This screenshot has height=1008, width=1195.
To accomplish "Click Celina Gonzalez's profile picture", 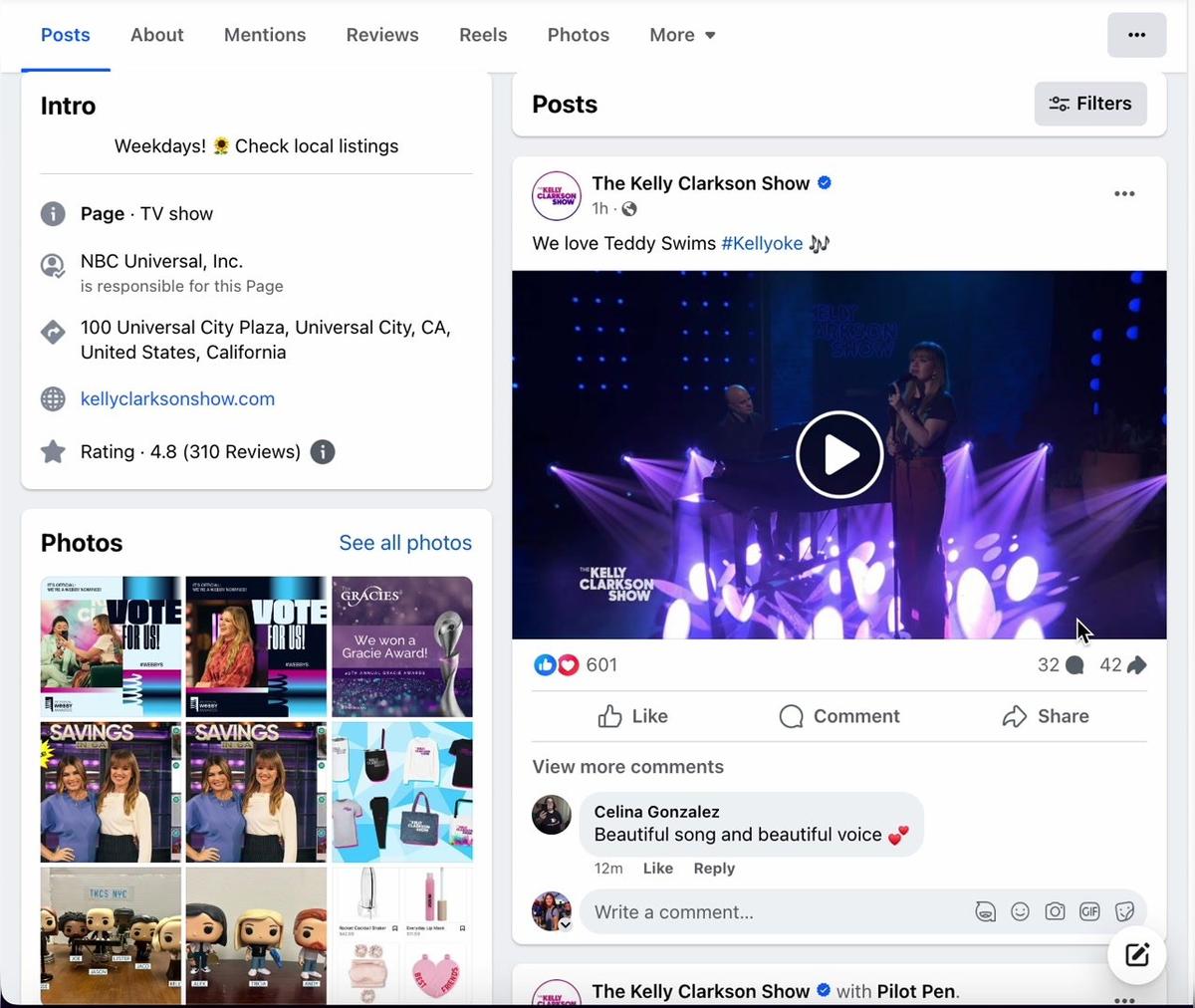I will tap(552, 815).
